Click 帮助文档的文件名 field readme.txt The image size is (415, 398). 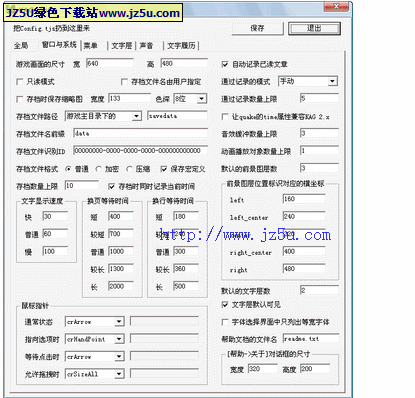pyautogui.click(x=311, y=339)
